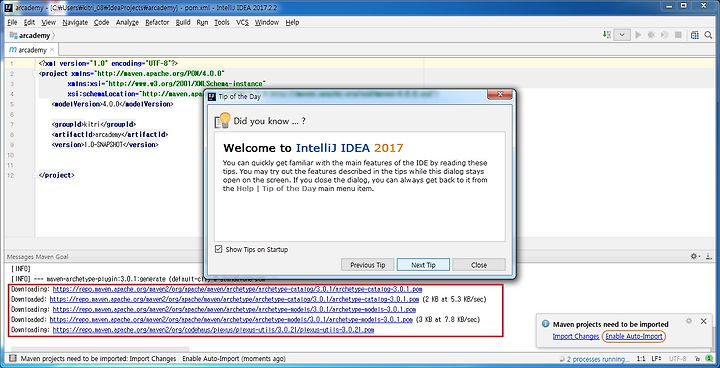
Task: Click the Next Tip button
Action: (x=423, y=265)
